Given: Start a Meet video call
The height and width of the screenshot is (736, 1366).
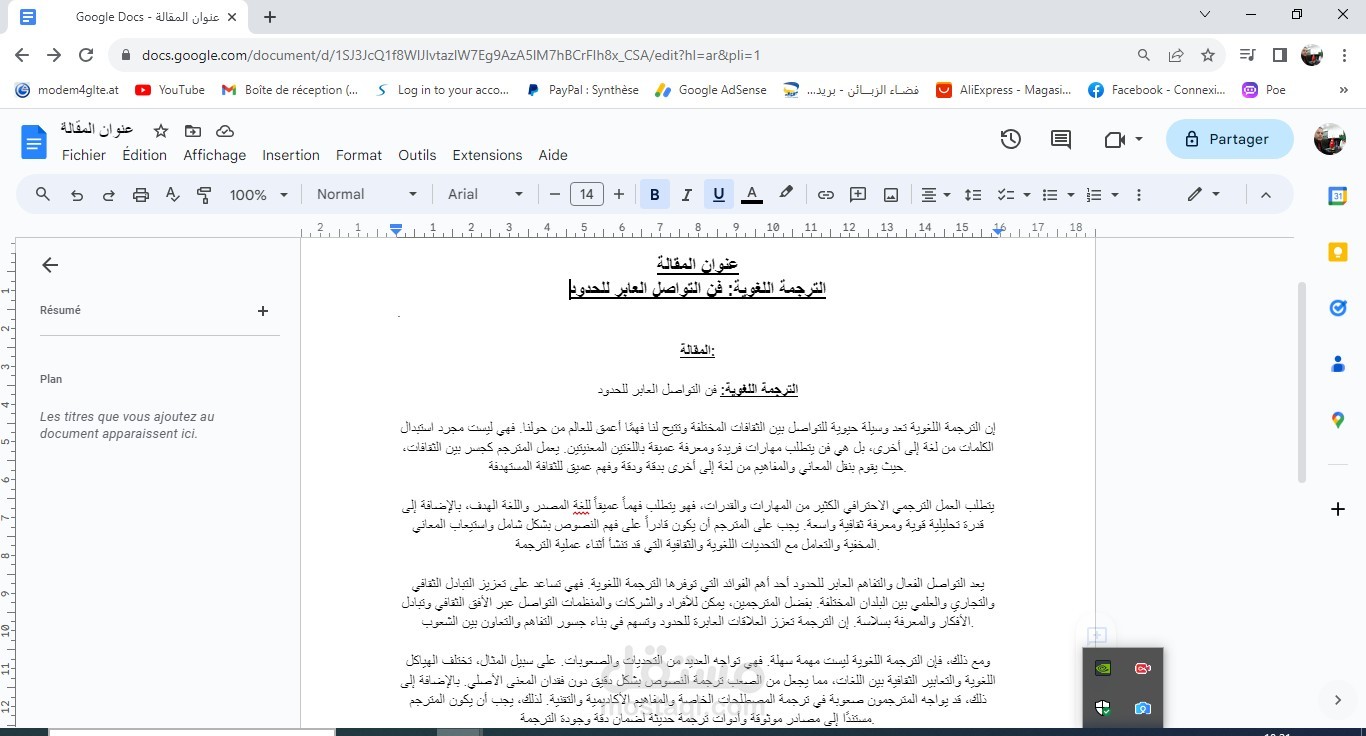Looking at the screenshot, I should (1114, 140).
